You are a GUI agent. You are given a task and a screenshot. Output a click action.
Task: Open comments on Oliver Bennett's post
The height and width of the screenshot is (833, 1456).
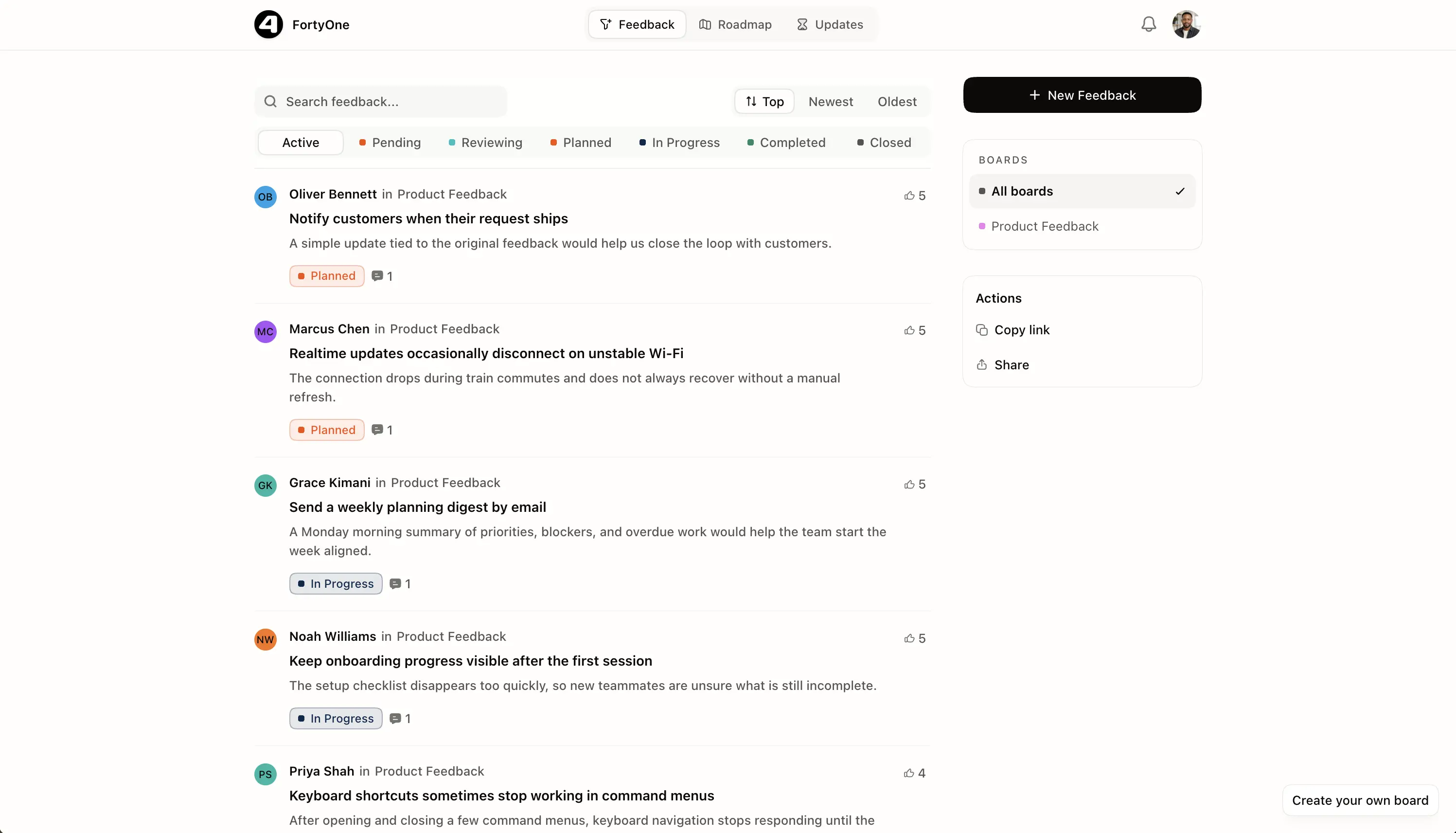382,276
